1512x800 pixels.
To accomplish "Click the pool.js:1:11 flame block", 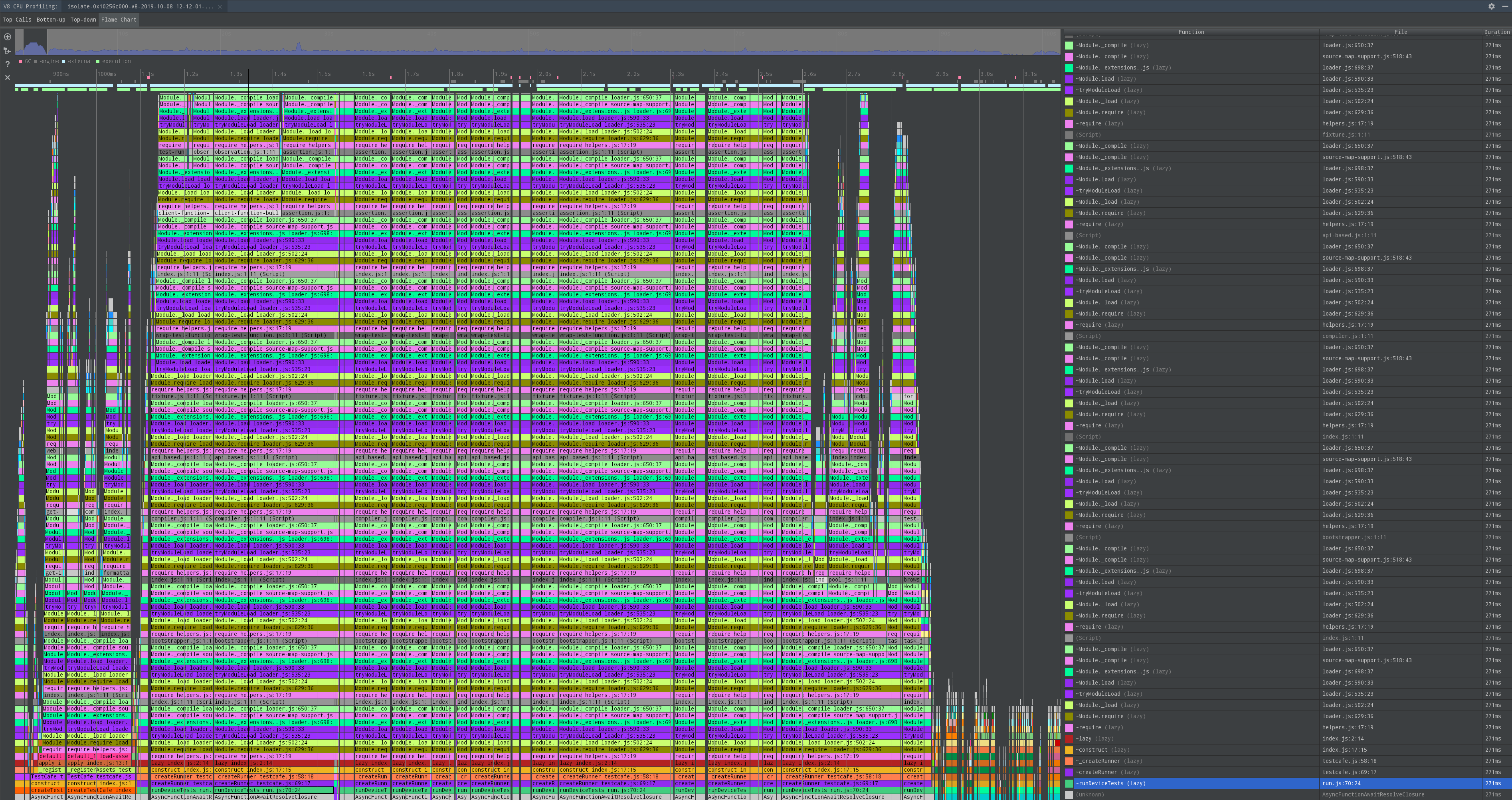I will point(850,580).
